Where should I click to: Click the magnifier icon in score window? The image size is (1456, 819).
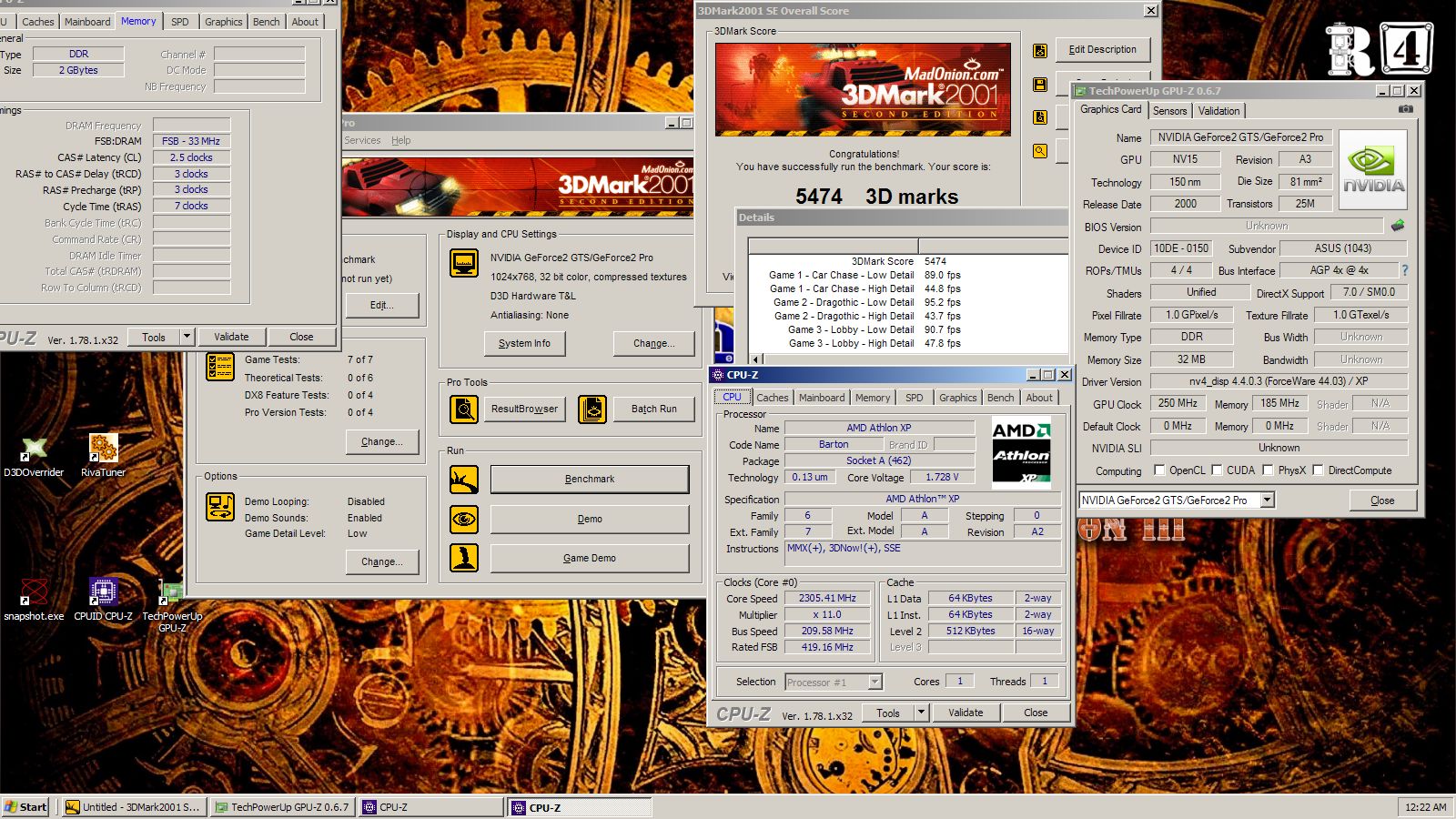coord(1040,151)
